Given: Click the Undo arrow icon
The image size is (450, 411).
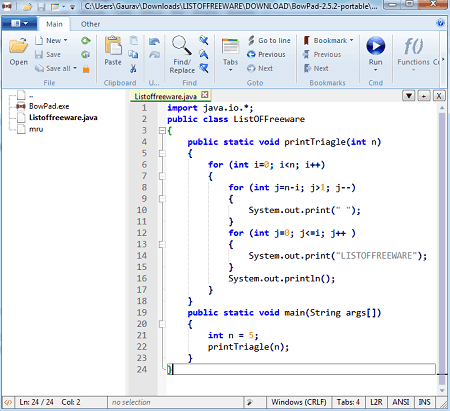Looking at the screenshot, I should [x=154, y=41].
